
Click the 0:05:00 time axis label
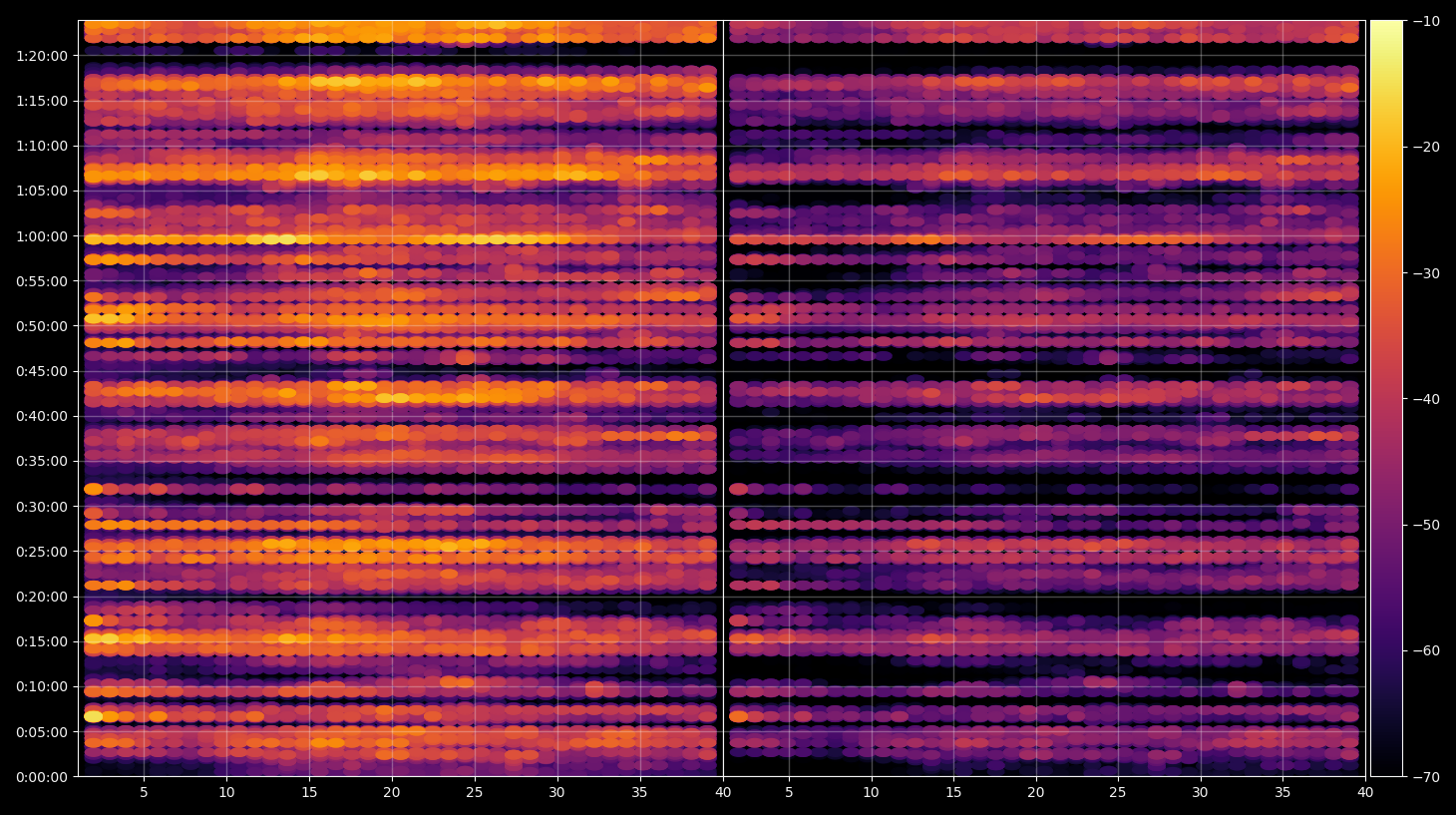coord(42,732)
